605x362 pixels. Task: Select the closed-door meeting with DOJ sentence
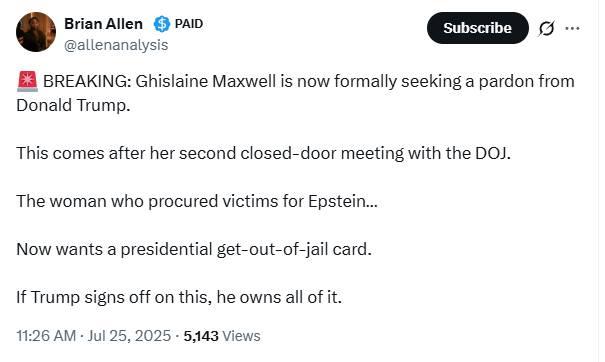(x=264, y=153)
